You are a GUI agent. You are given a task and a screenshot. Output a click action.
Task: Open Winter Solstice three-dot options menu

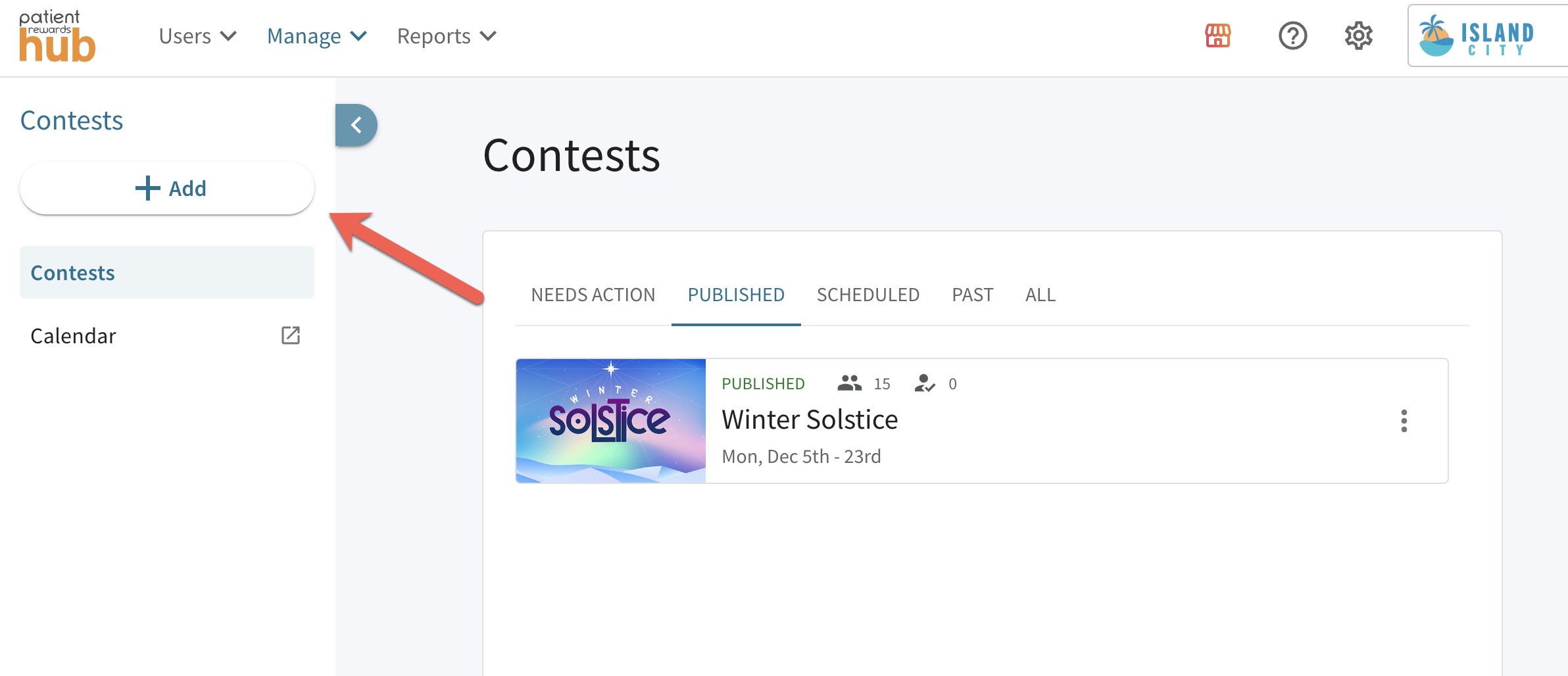click(x=1404, y=421)
